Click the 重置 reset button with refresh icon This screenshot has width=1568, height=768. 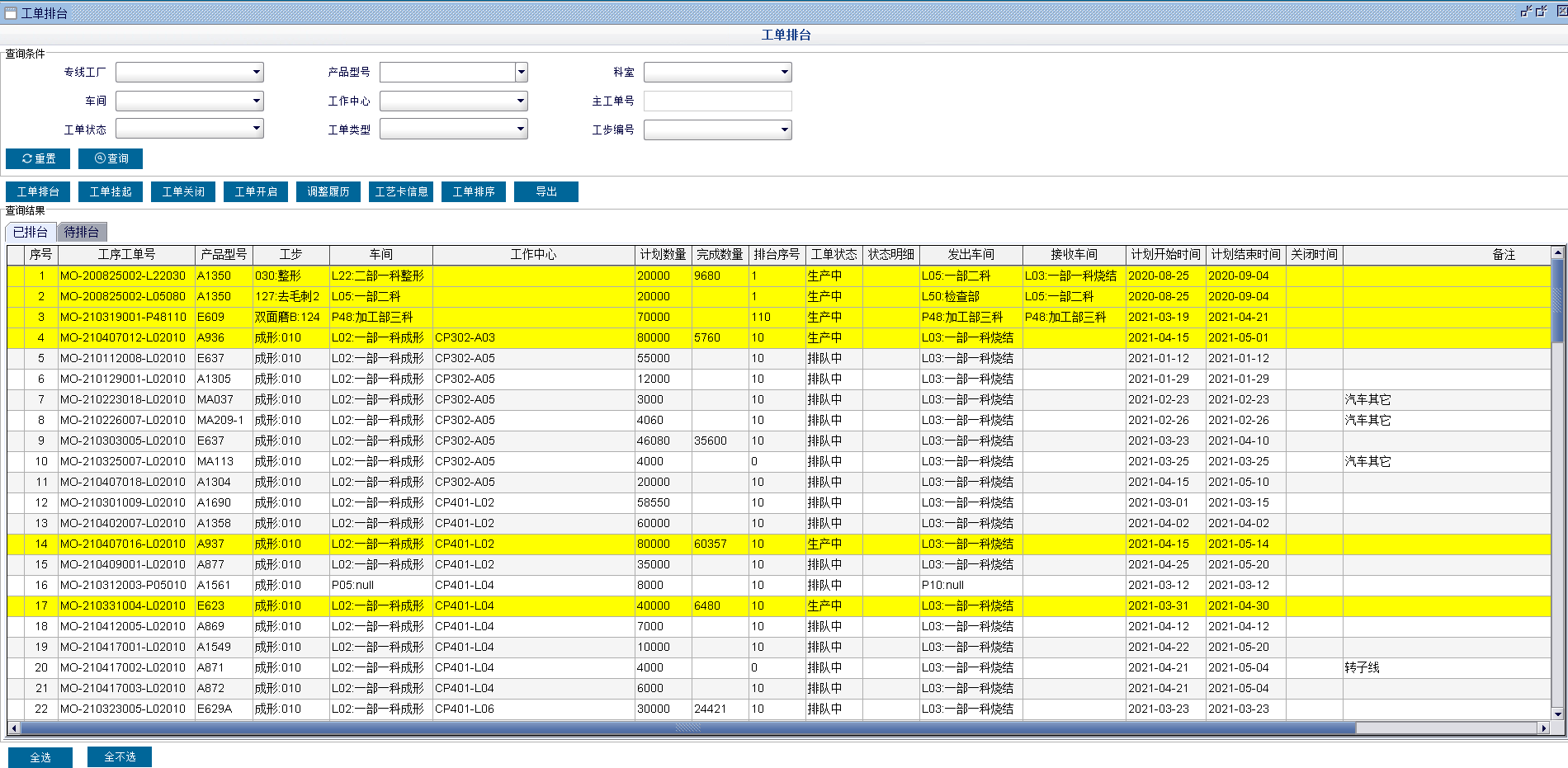[x=39, y=158]
